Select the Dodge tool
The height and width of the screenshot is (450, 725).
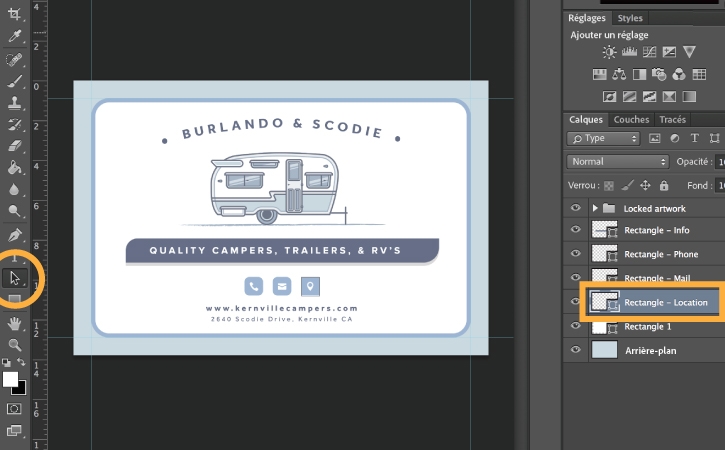pyautogui.click(x=14, y=211)
